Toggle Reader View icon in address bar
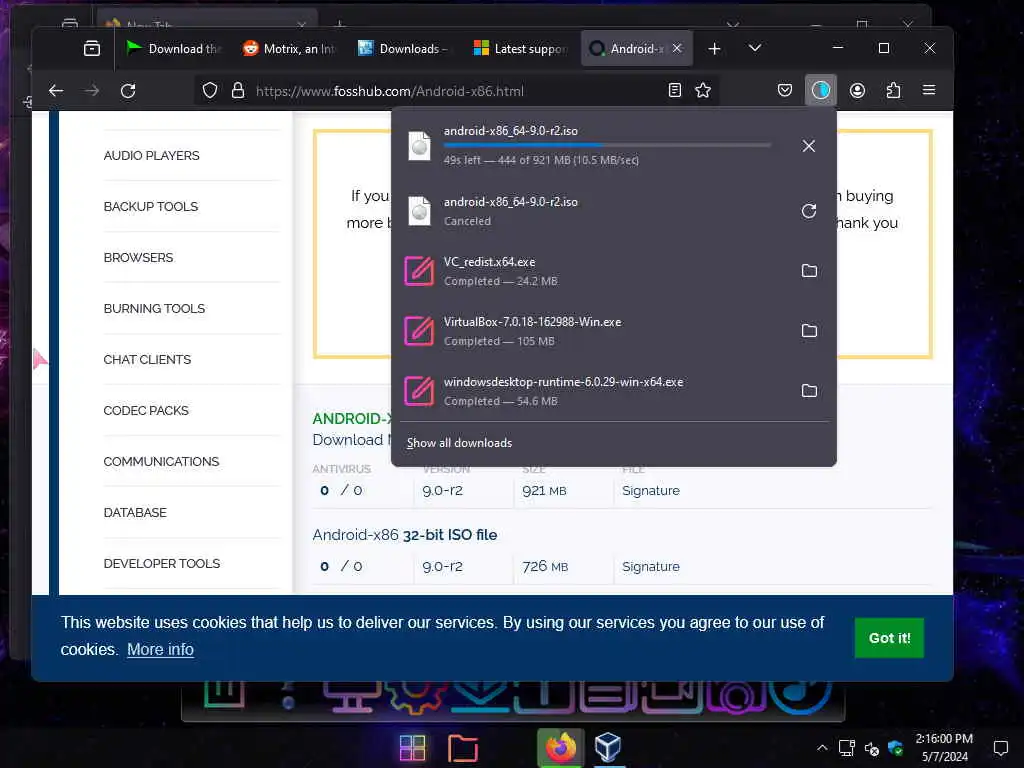The width and height of the screenshot is (1024, 768). click(x=675, y=90)
